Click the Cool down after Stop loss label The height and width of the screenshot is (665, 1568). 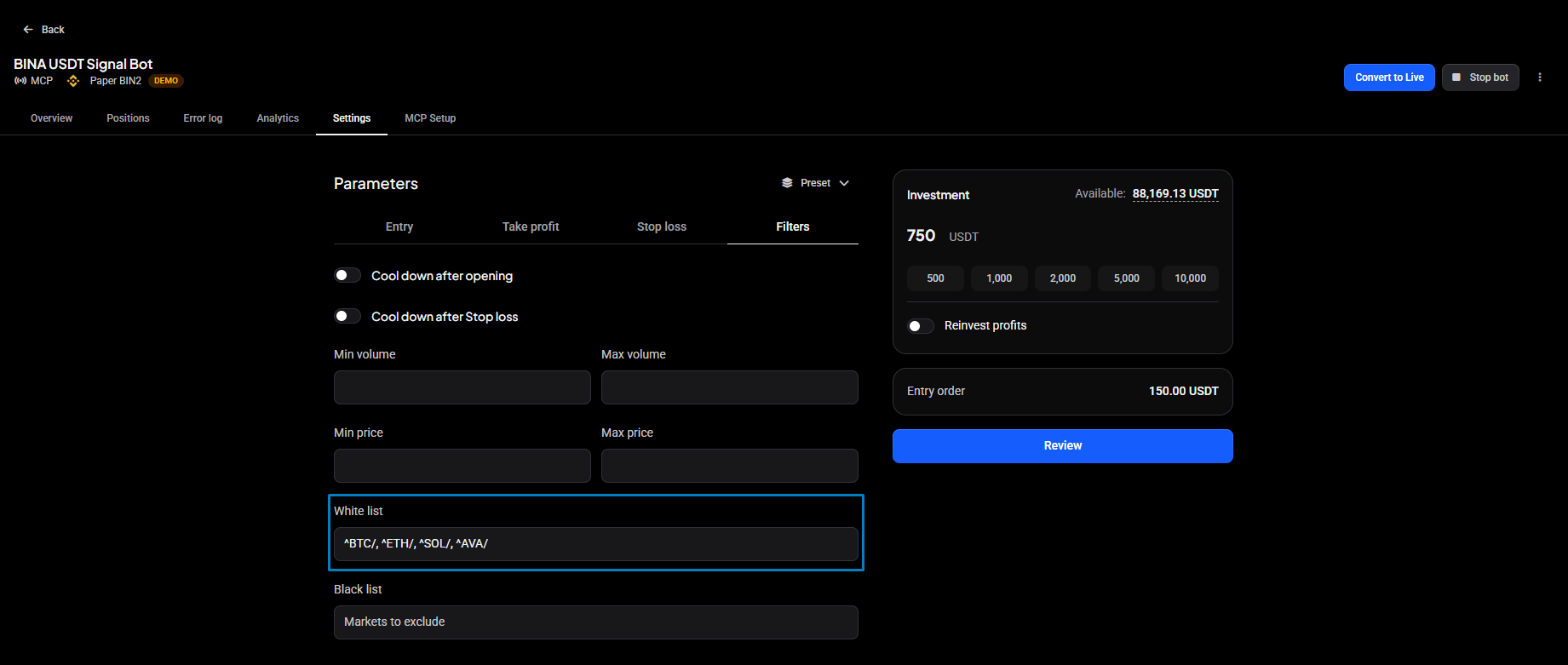[x=445, y=317]
